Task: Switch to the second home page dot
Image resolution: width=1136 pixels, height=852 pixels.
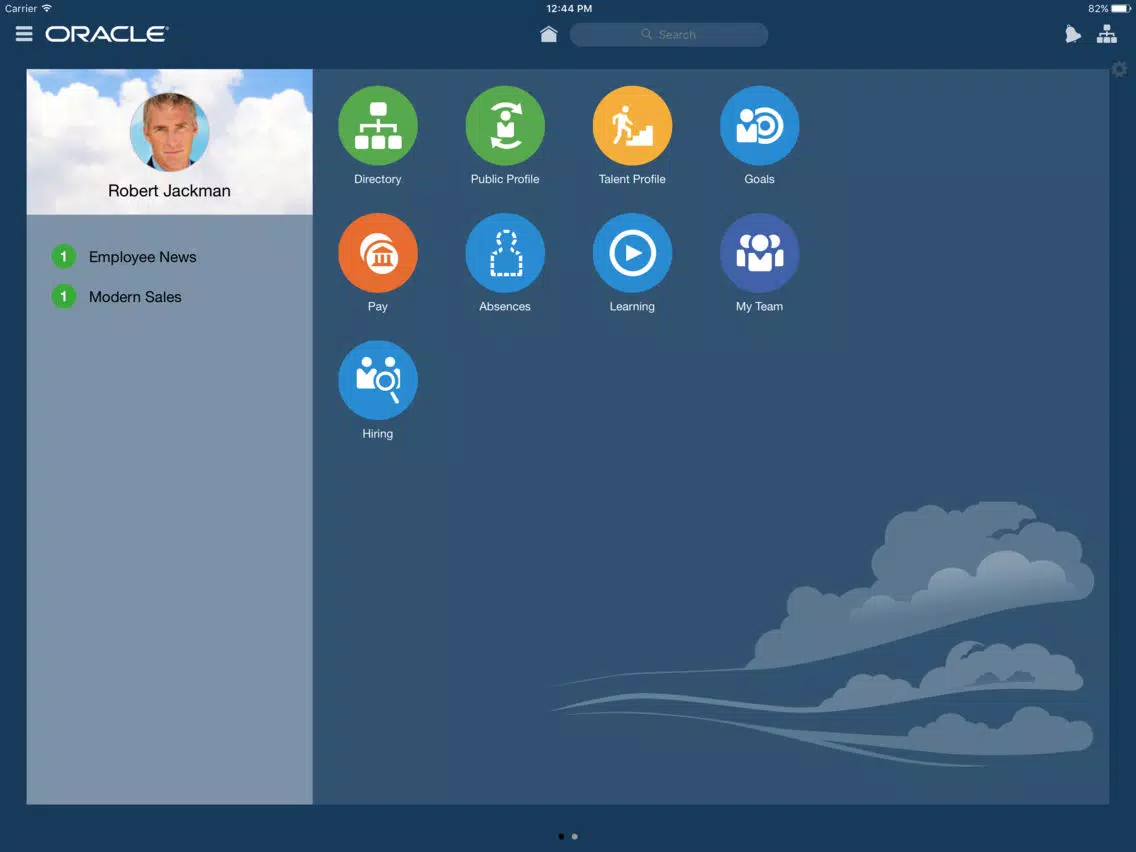Action: point(575,836)
